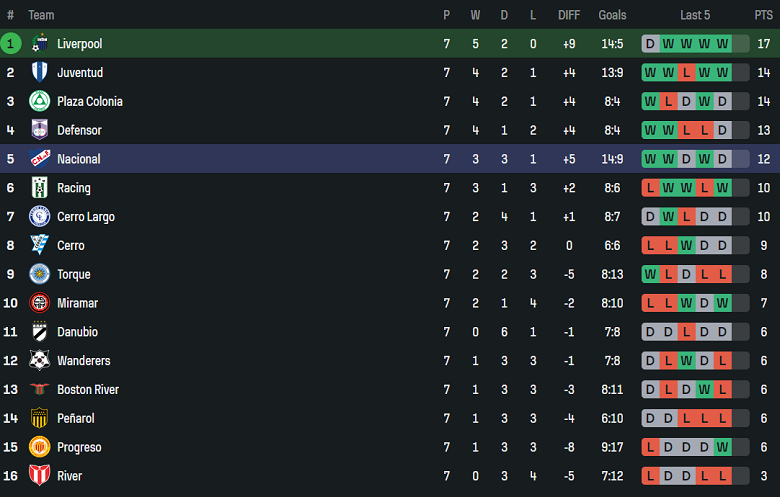Screen dimensions: 780x497
Task: Click the Peñarol yellow-black crest
Action: click(x=40, y=418)
